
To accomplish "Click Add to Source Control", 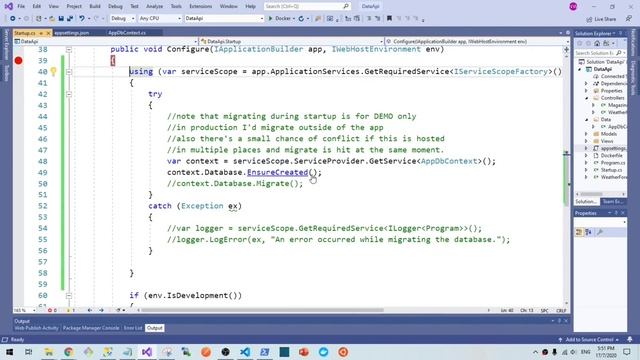I will pyautogui.click(x=589, y=340).
